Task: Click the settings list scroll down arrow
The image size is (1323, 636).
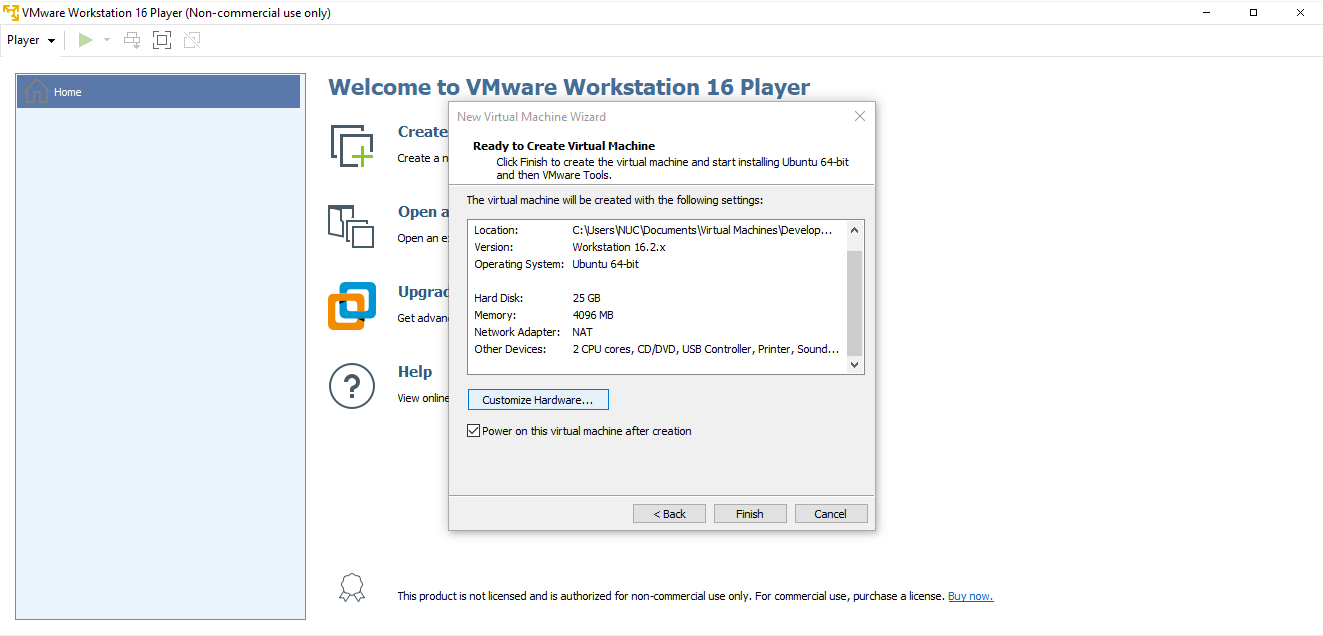Action: [x=854, y=366]
